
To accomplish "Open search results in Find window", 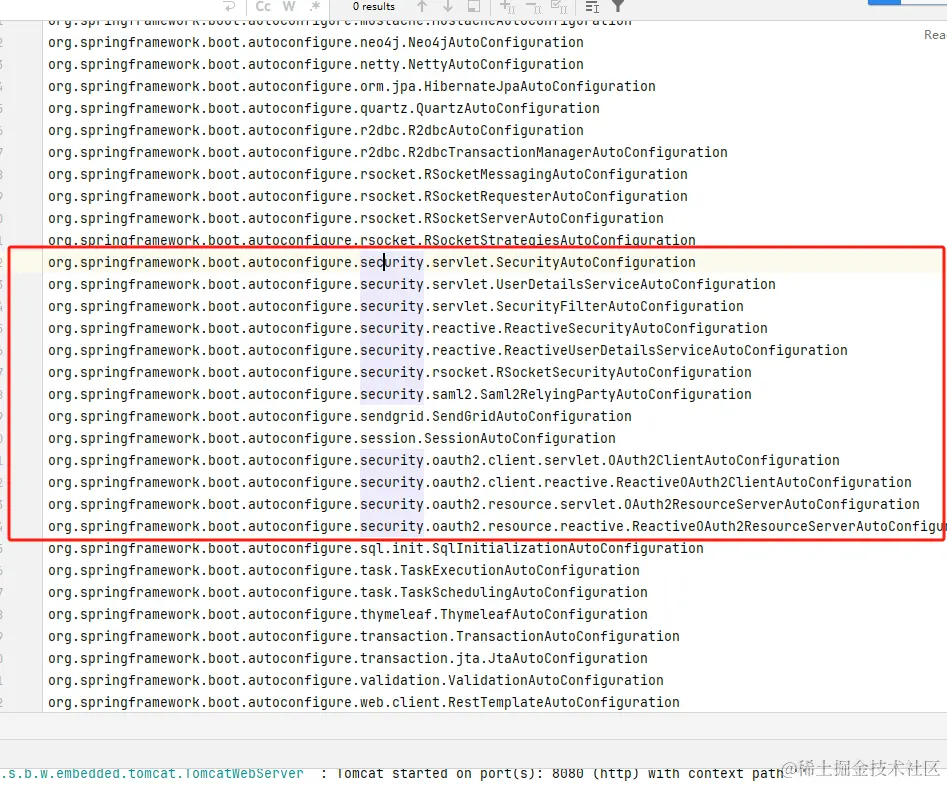I will pos(474,7).
